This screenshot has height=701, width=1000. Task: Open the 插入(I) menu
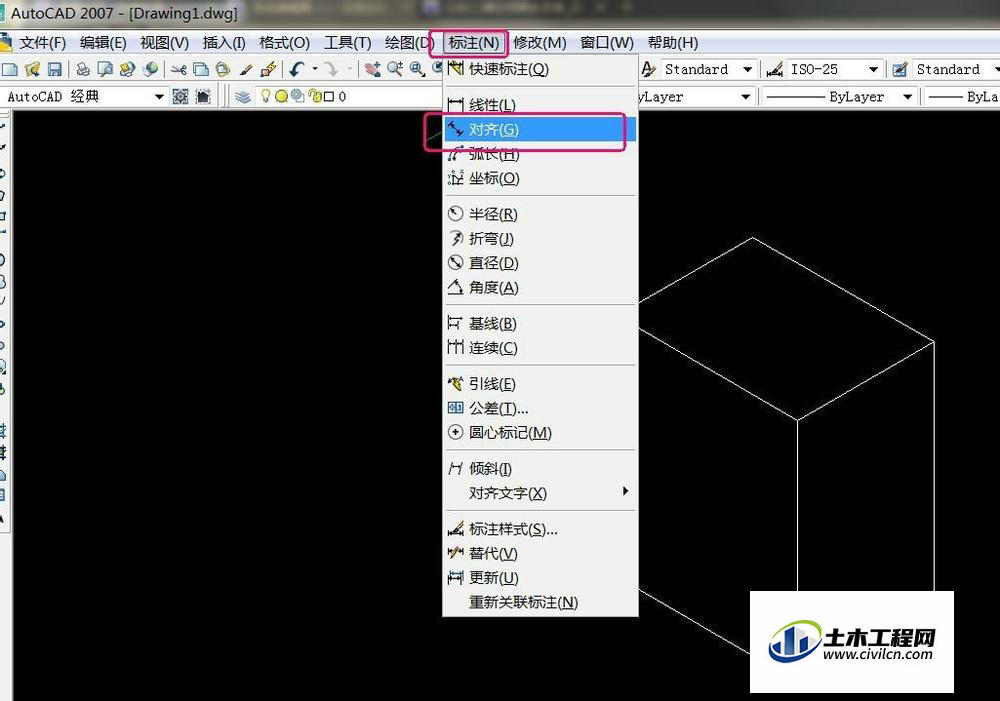pyautogui.click(x=224, y=43)
